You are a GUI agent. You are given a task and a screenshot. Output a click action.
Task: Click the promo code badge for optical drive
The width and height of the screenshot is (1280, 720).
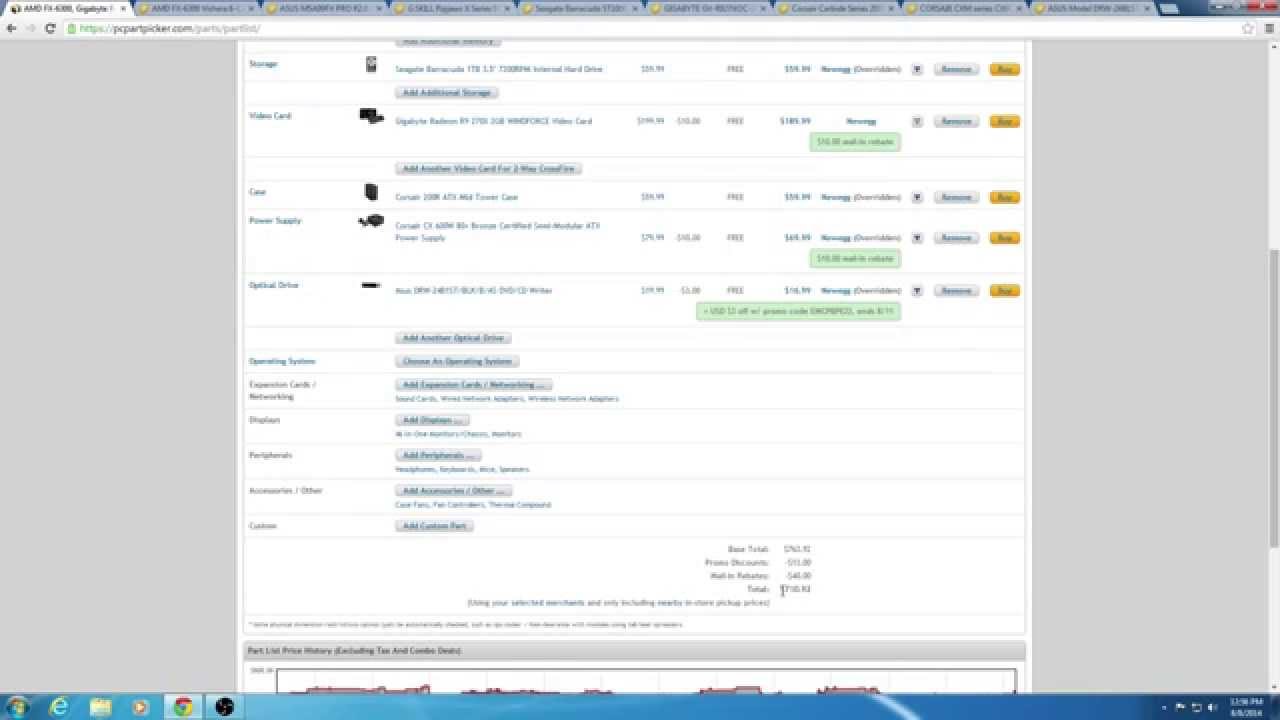[x=798, y=311]
